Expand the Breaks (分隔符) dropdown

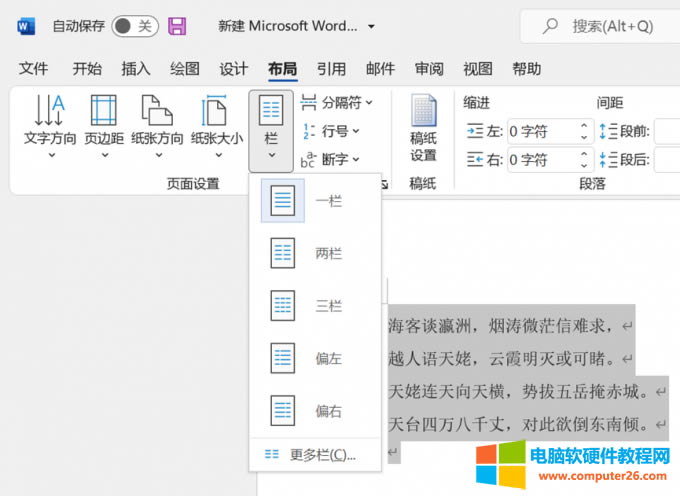338,102
